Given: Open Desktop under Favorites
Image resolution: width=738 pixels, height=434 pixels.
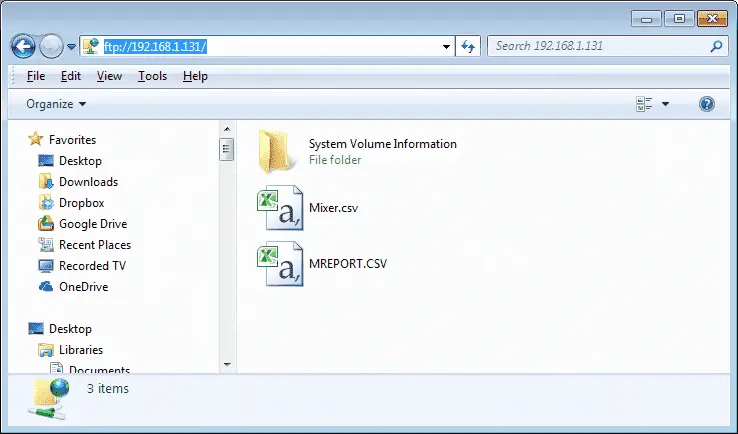Looking at the screenshot, I should coord(80,161).
